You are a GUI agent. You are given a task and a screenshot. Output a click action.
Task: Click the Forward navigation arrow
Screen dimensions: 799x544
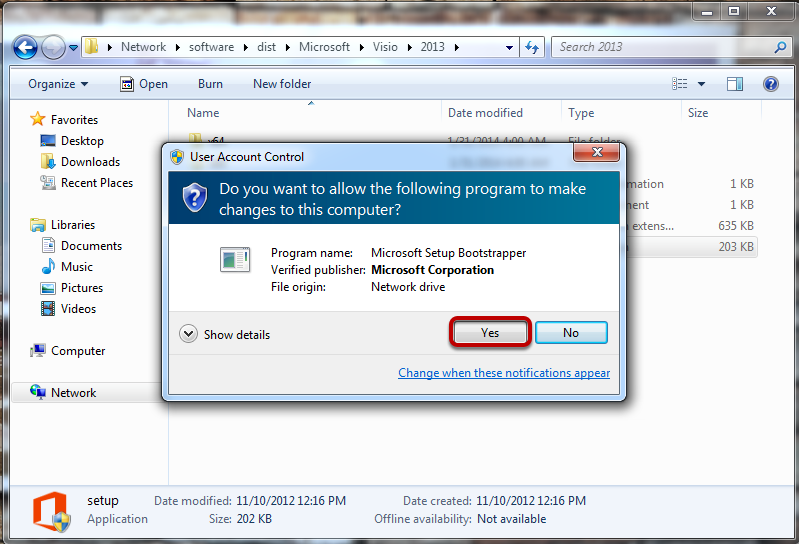[x=53, y=48]
